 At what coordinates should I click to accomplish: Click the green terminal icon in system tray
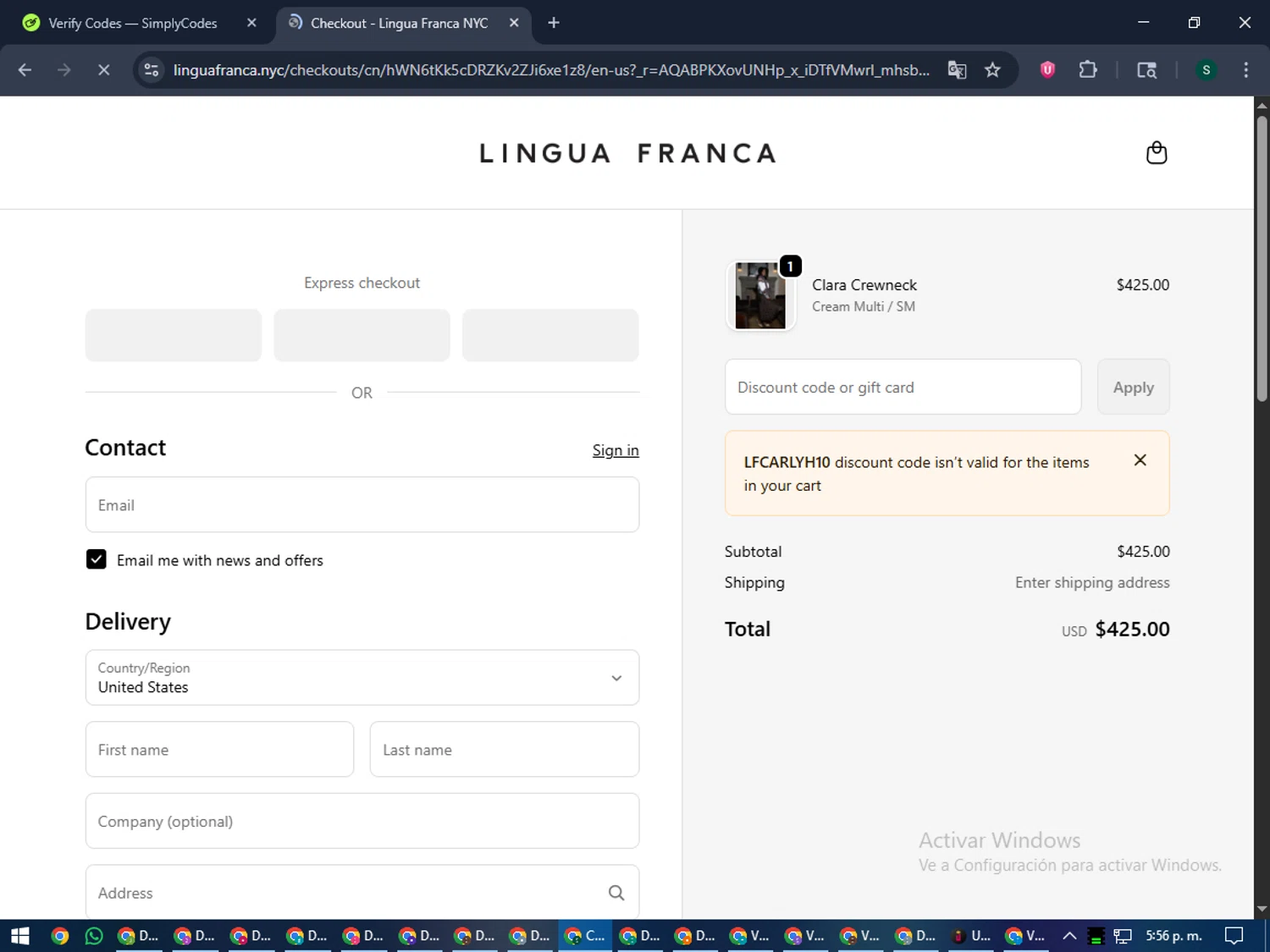(x=1096, y=936)
